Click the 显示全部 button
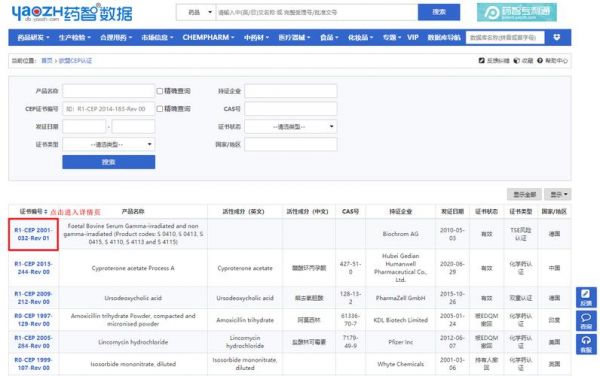Viewport: 600px width, 376px height. 524,195
